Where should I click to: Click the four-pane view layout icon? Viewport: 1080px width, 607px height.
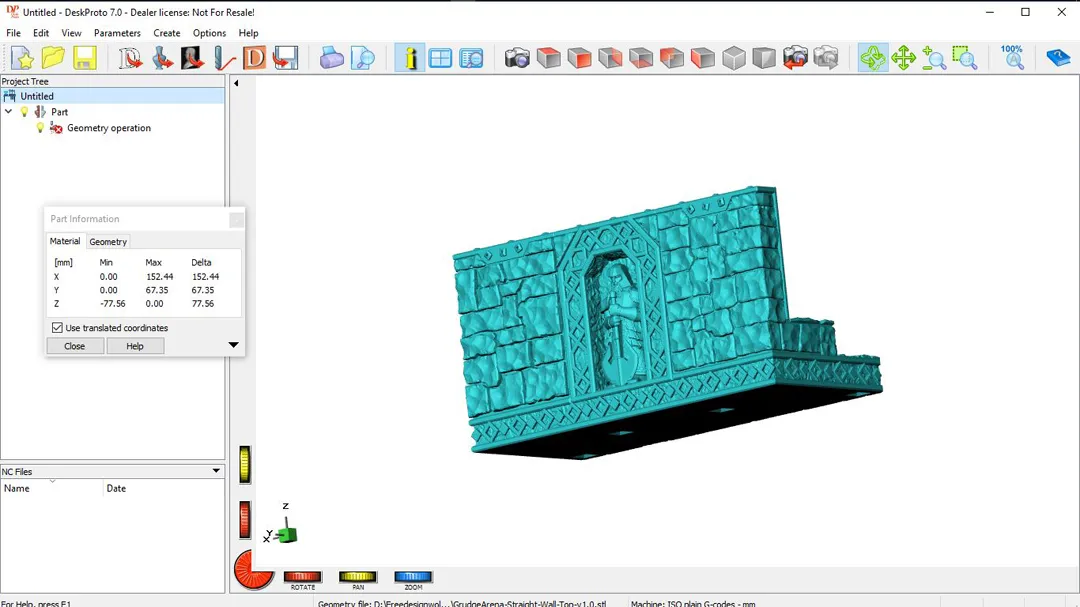pos(440,59)
